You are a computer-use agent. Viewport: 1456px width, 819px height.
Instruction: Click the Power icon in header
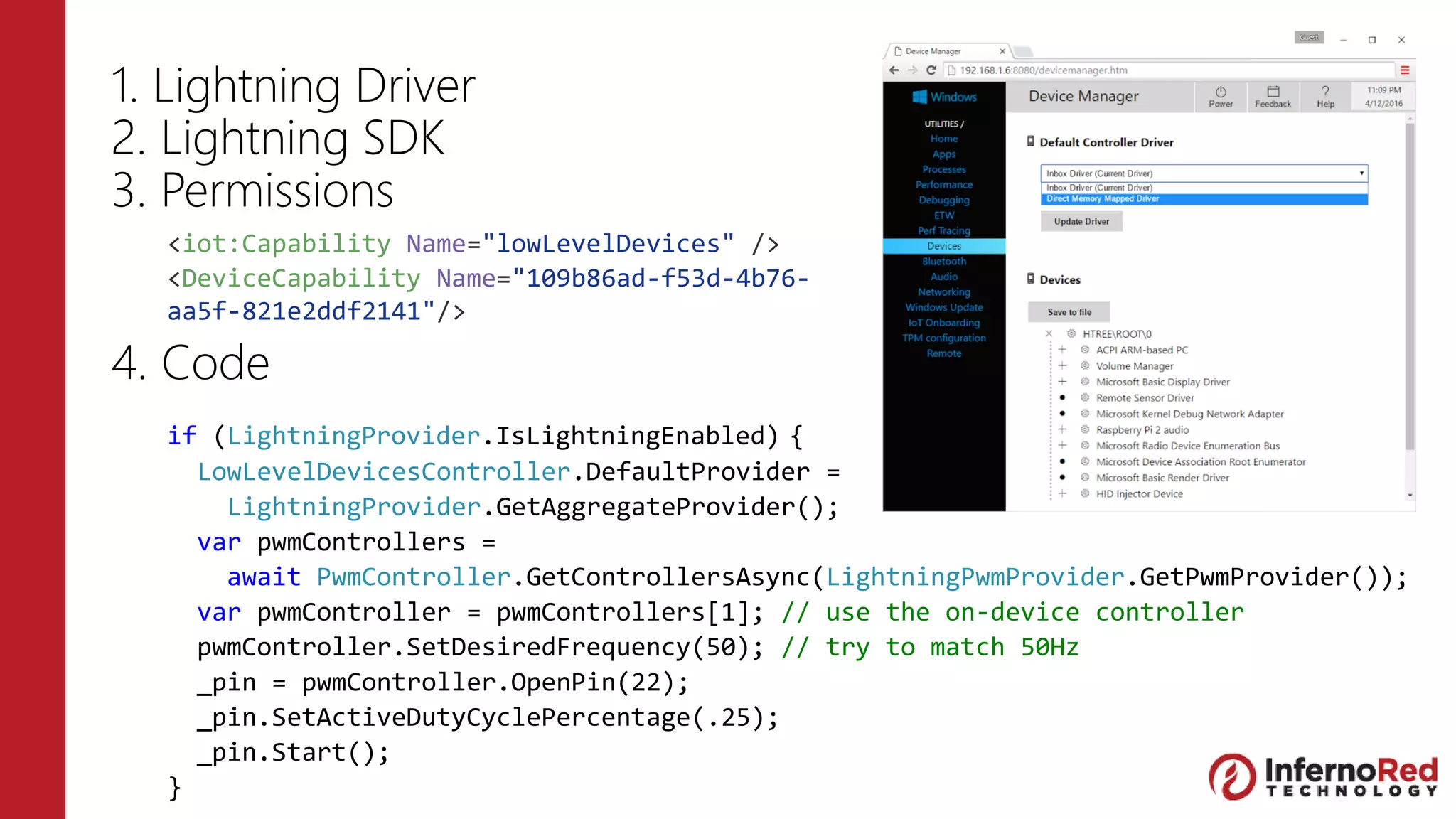[1220, 92]
